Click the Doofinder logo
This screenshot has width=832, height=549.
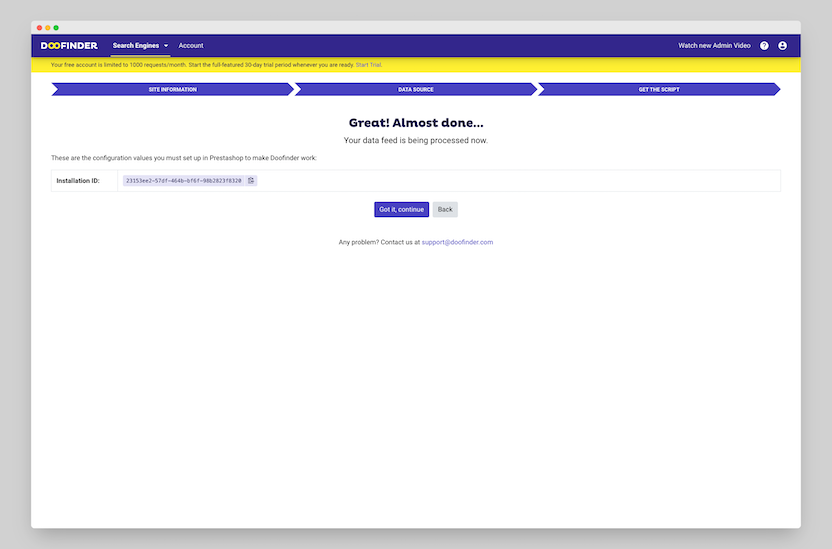click(x=69, y=46)
